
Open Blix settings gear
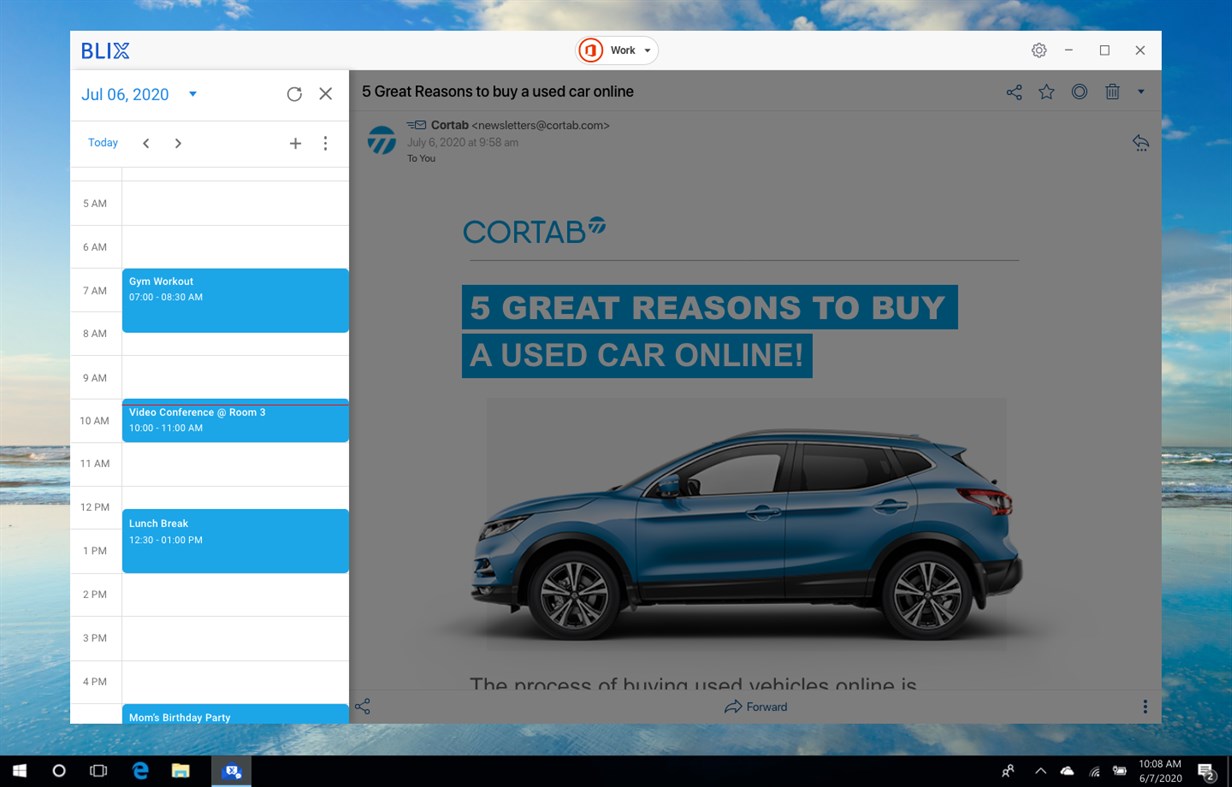(1039, 50)
